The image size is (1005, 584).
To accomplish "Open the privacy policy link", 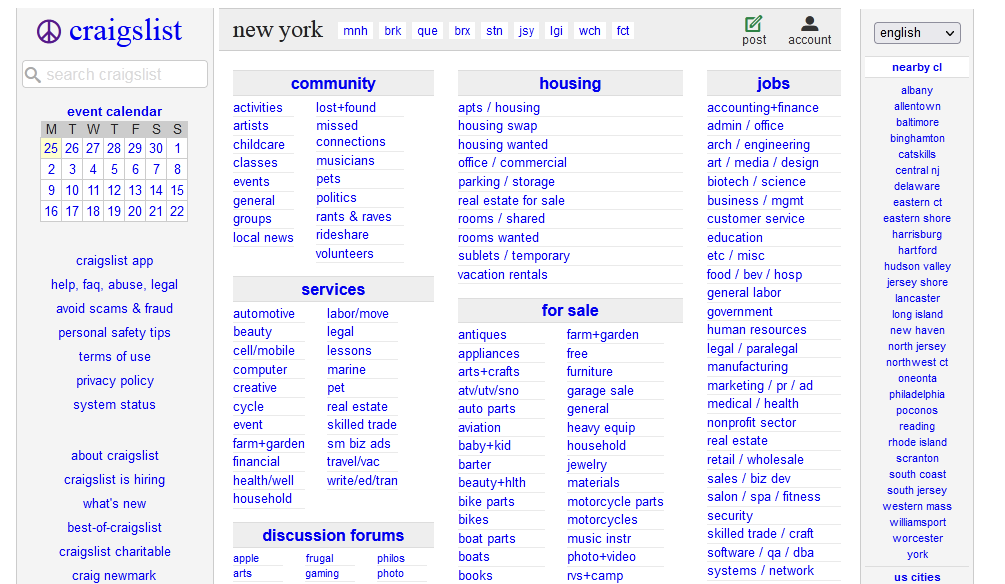I will (115, 381).
